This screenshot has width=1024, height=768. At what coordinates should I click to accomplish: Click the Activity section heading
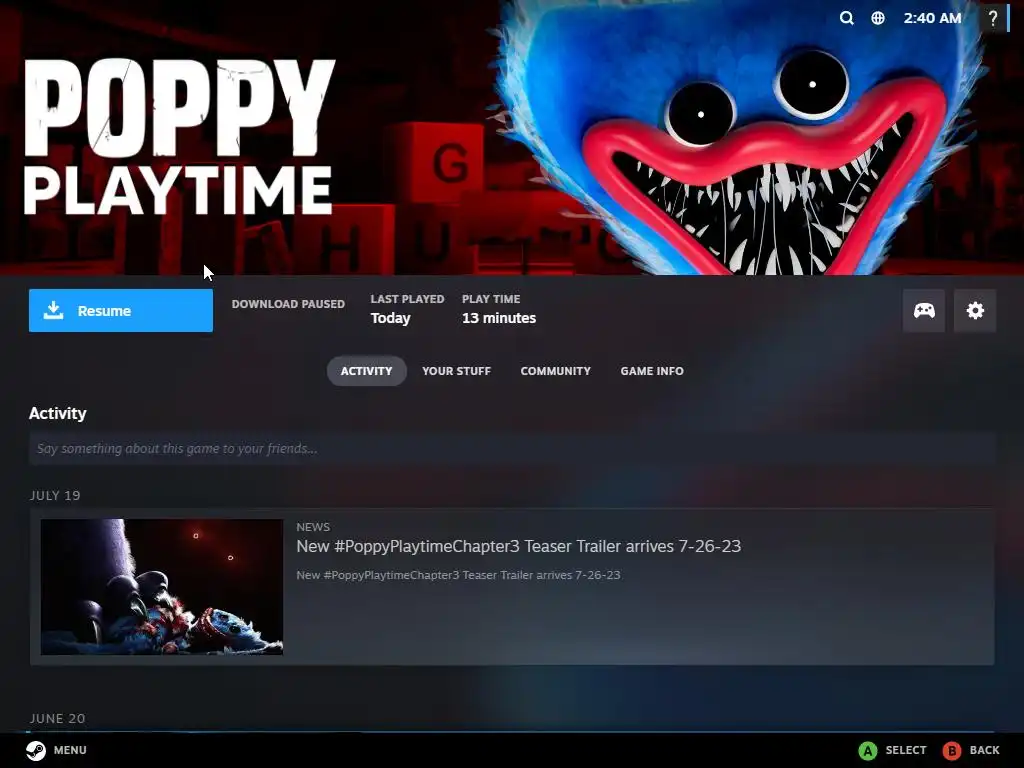57,413
